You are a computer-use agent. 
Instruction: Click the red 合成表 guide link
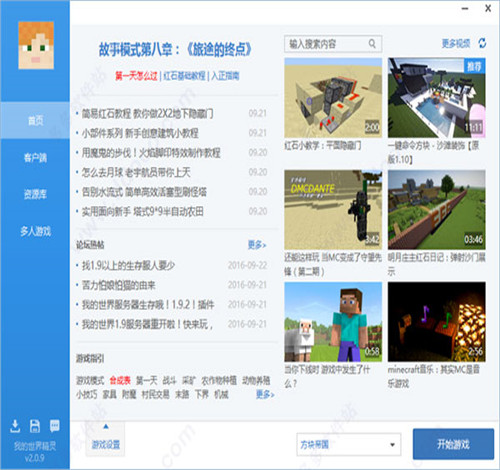tap(120, 380)
